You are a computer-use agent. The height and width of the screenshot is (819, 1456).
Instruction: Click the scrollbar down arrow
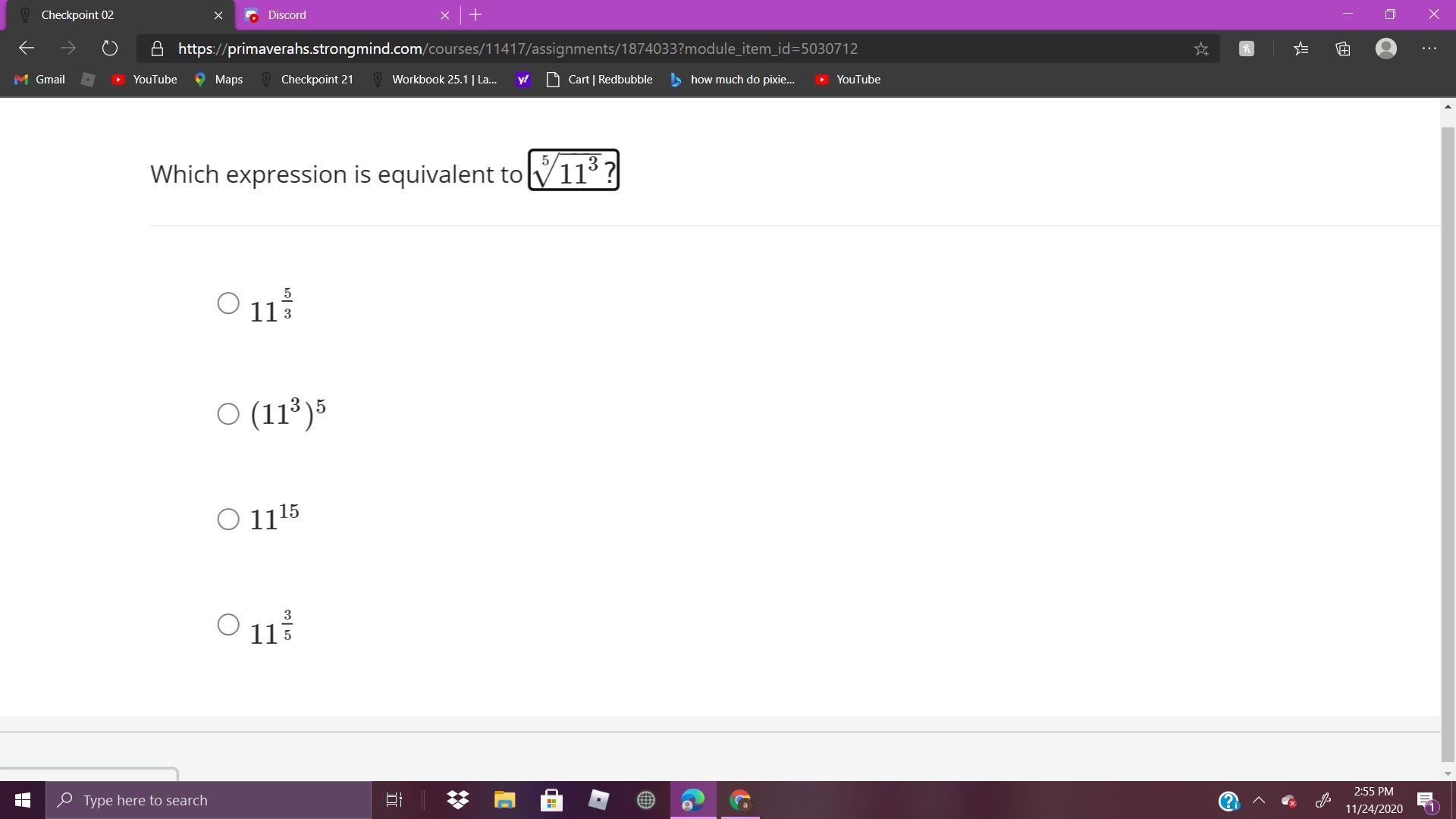1448,773
